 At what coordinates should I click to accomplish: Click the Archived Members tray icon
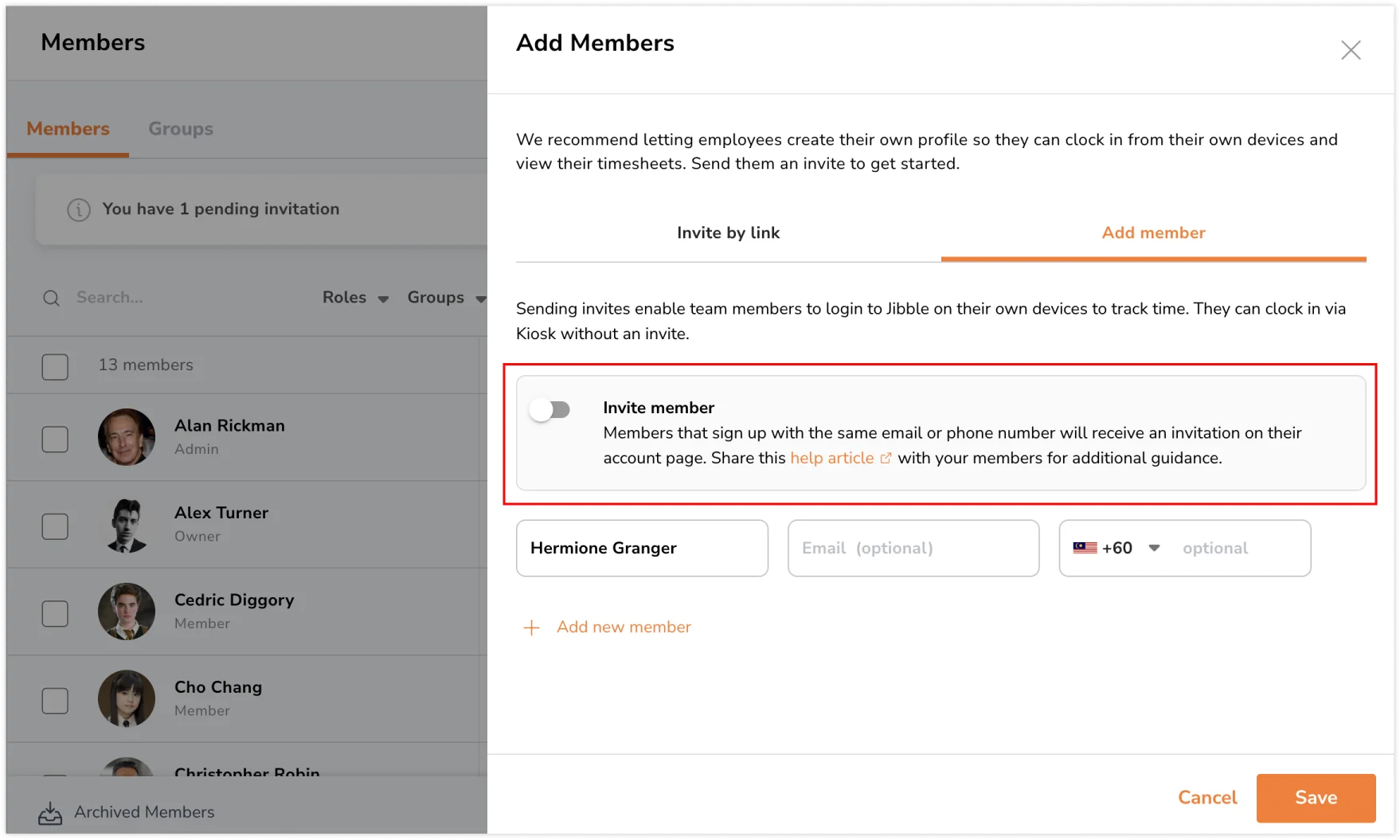(x=50, y=813)
